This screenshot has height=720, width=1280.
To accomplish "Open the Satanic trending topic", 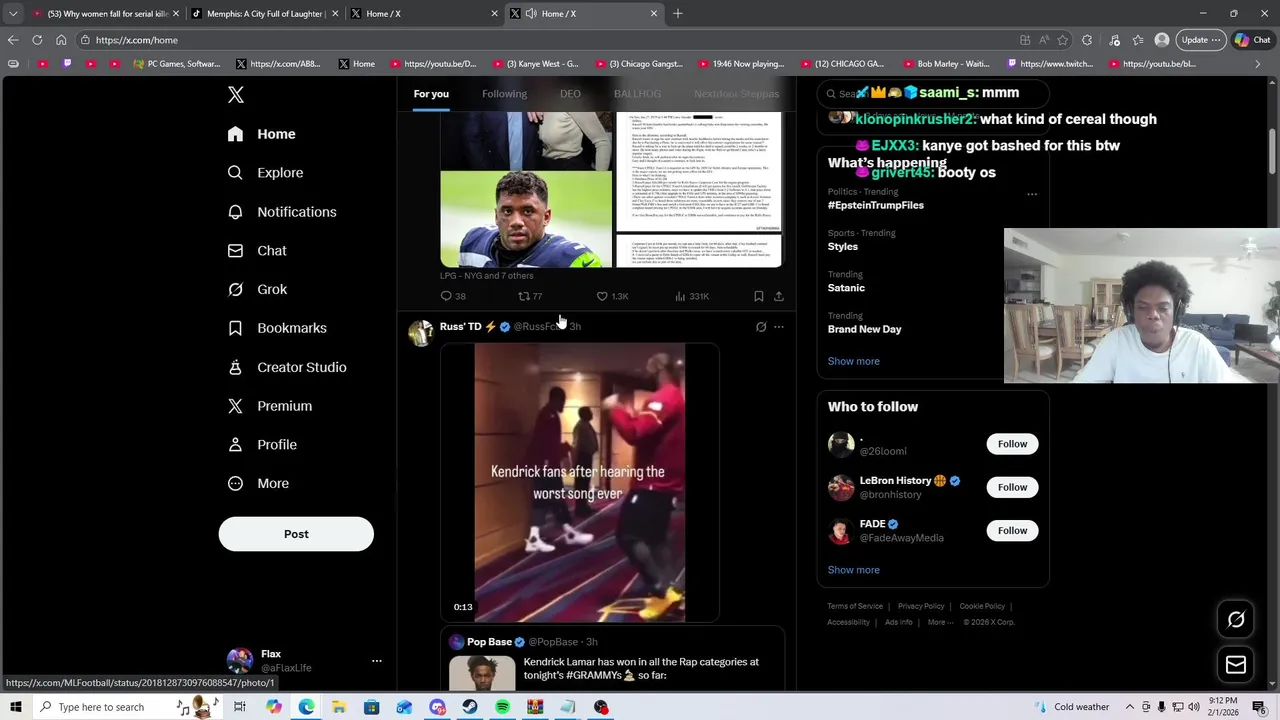I will point(846,288).
